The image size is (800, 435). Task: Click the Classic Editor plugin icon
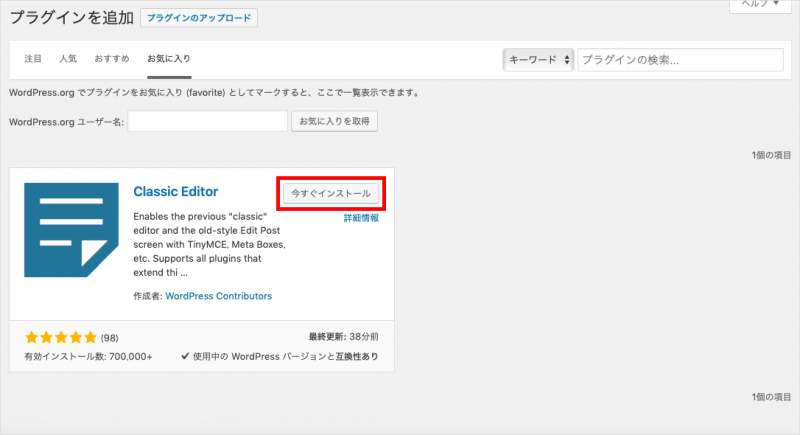(x=71, y=230)
